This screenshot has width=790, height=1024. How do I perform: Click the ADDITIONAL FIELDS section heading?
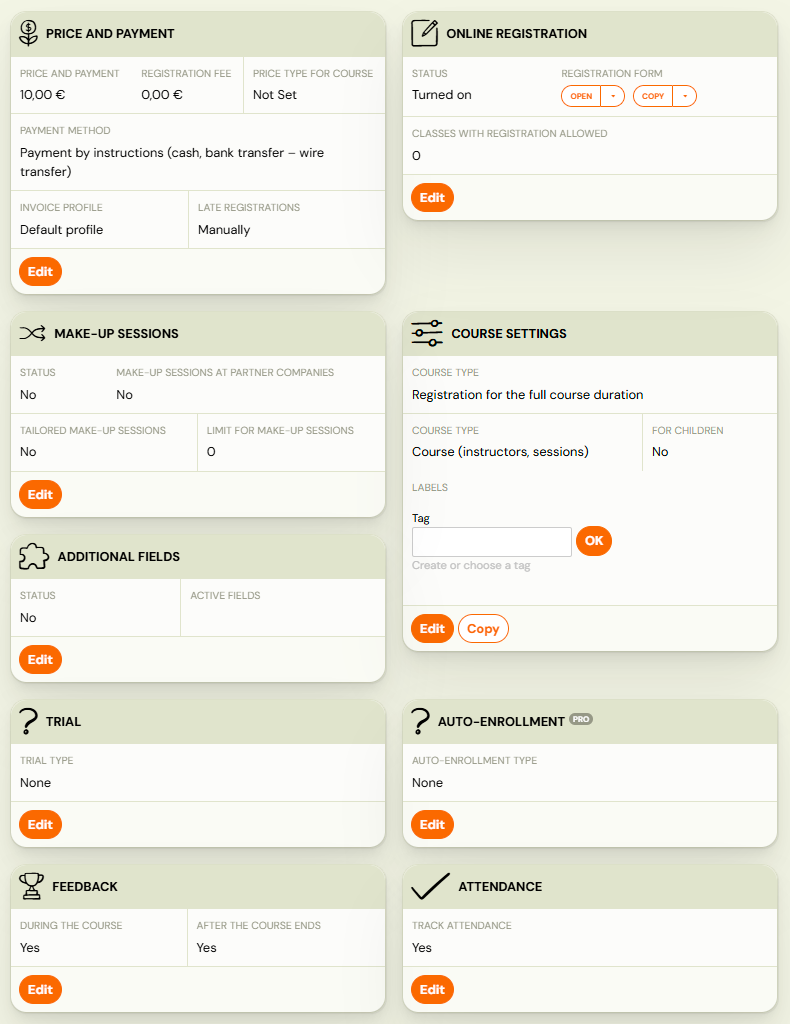pyautogui.click(x=119, y=556)
